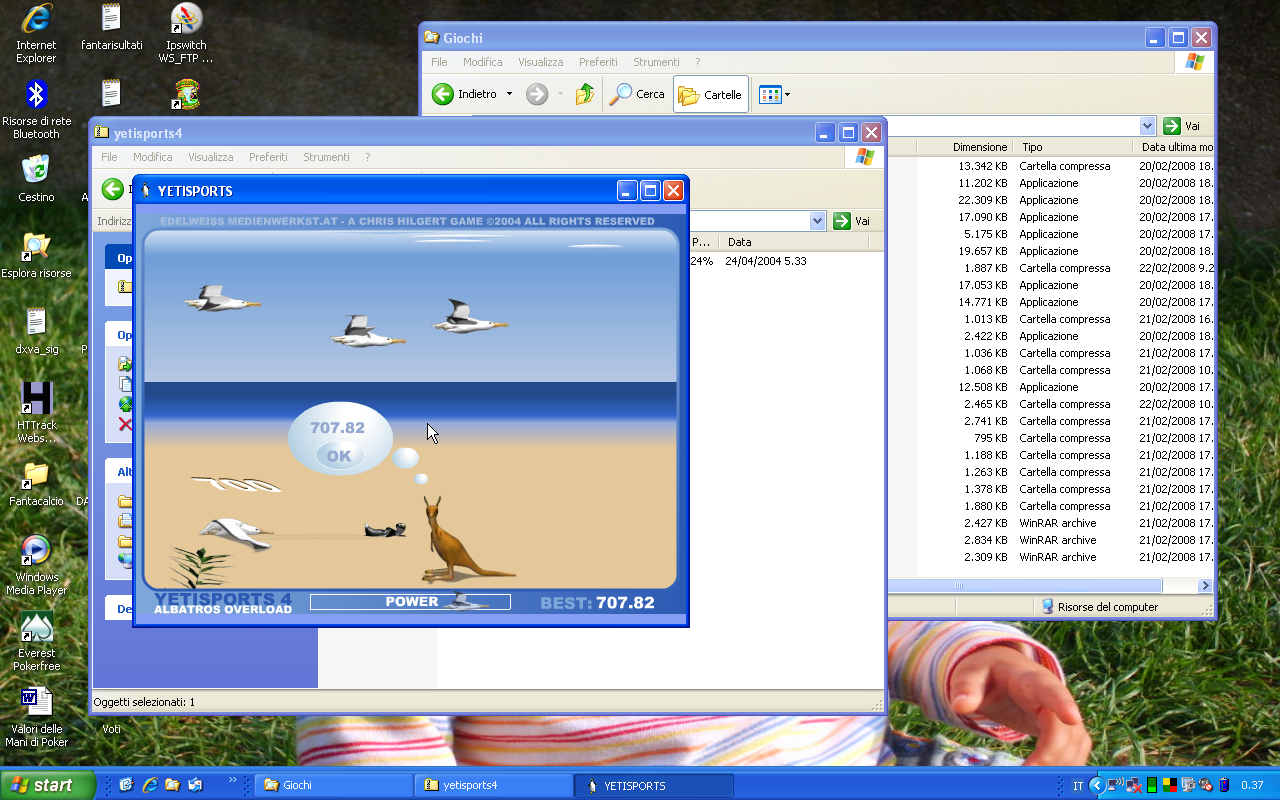Switch to yetisports4 taskbar button

(x=493, y=785)
